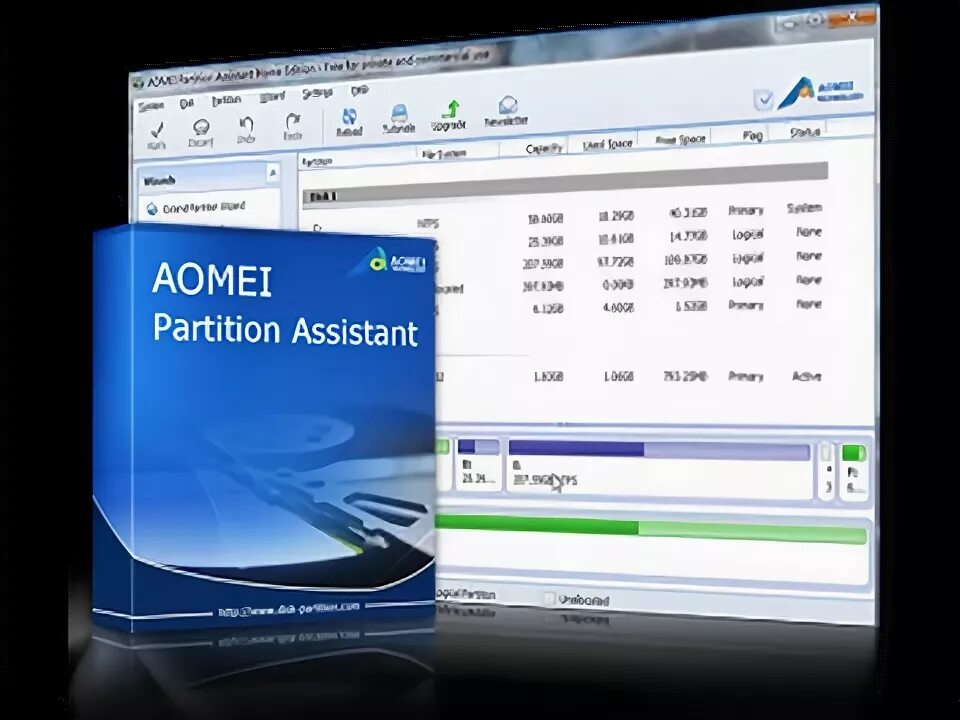Launch the wizard link in Wizards panel
The width and height of the screenshot is (960, 720).
(x=196, y=208)
